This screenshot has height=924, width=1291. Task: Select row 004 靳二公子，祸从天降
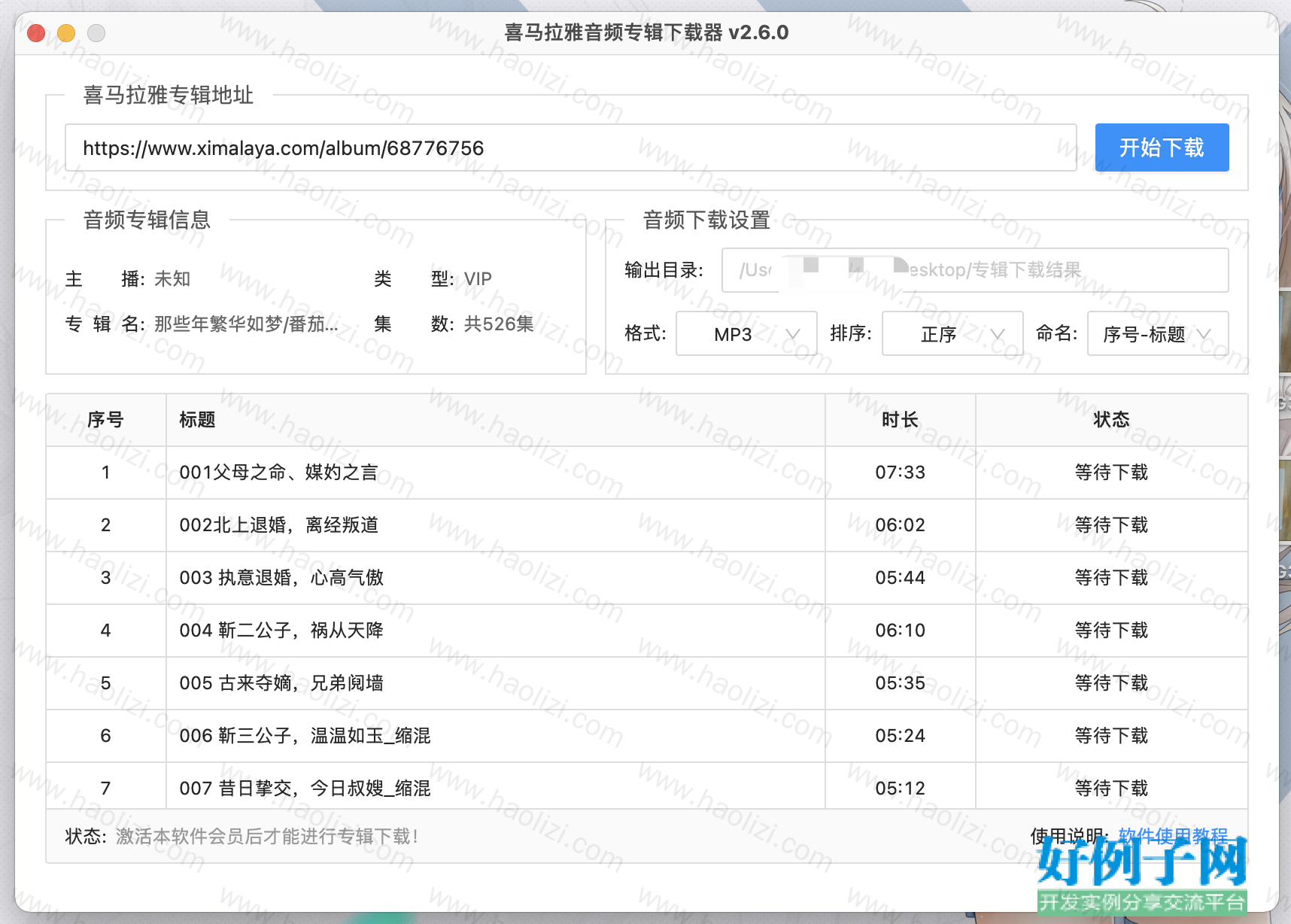tap(647, 631)
